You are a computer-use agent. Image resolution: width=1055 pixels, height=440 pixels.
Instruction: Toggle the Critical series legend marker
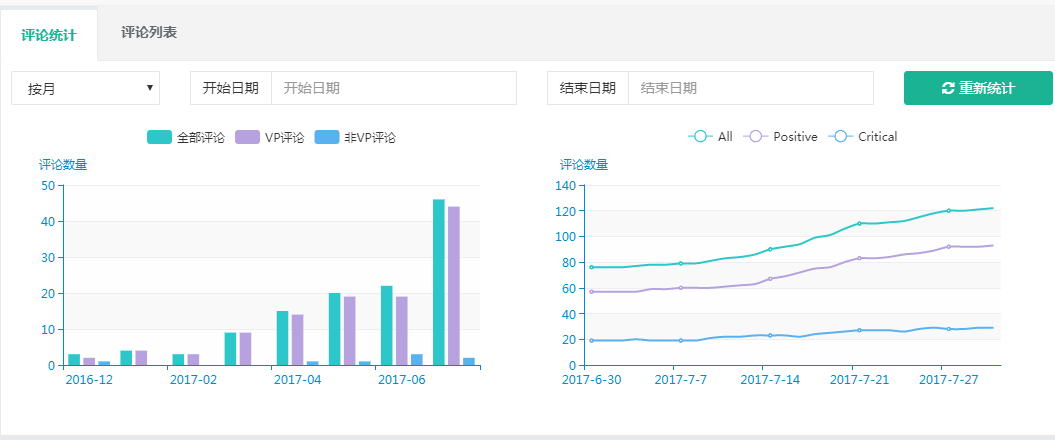coord(840,137)
